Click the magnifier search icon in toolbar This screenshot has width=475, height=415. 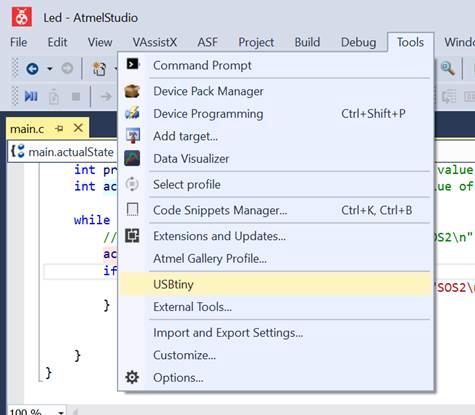(x=447, y=69)
